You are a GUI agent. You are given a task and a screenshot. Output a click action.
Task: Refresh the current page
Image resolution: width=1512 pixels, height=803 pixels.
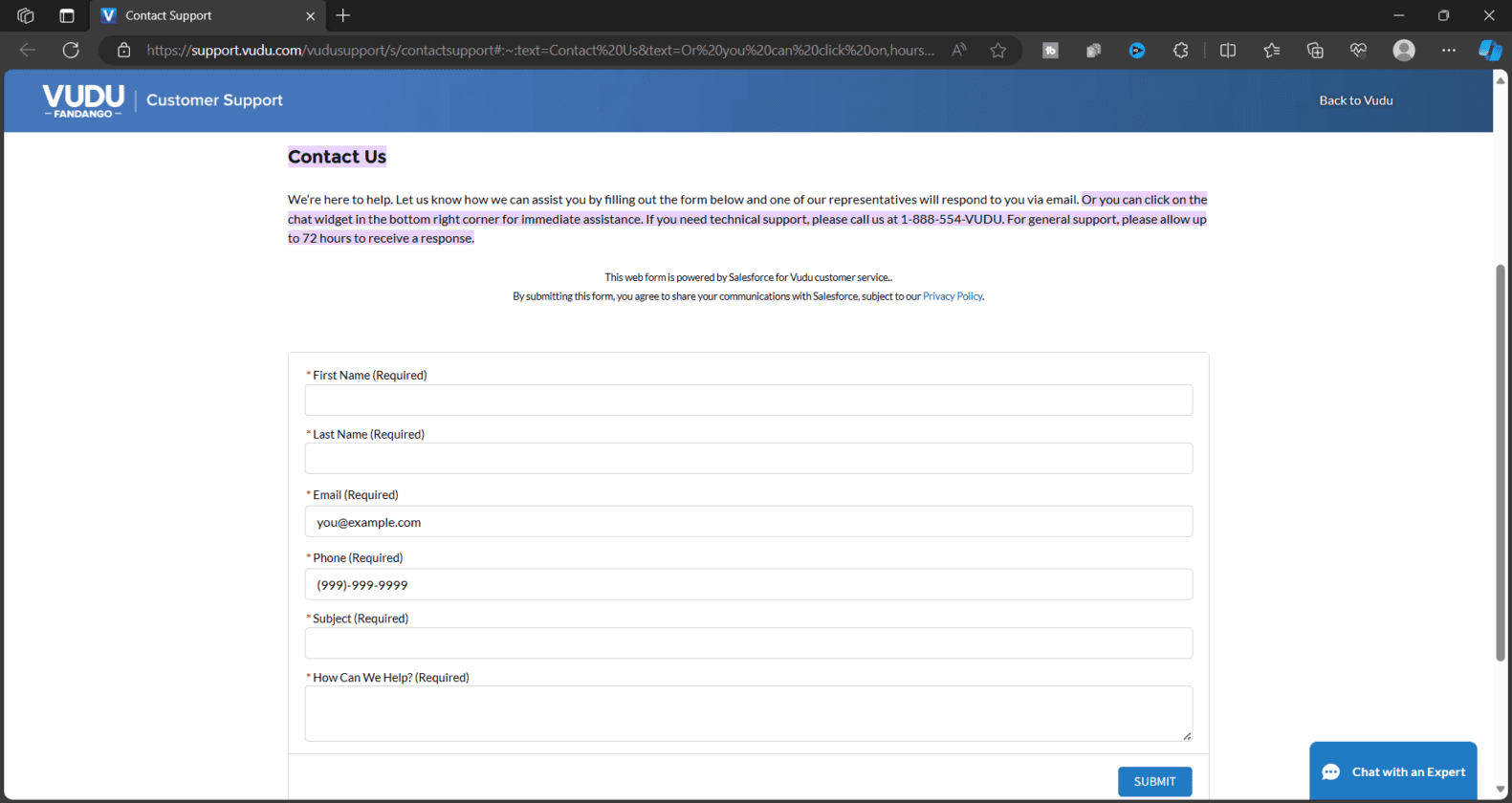[x=71, y=51]
